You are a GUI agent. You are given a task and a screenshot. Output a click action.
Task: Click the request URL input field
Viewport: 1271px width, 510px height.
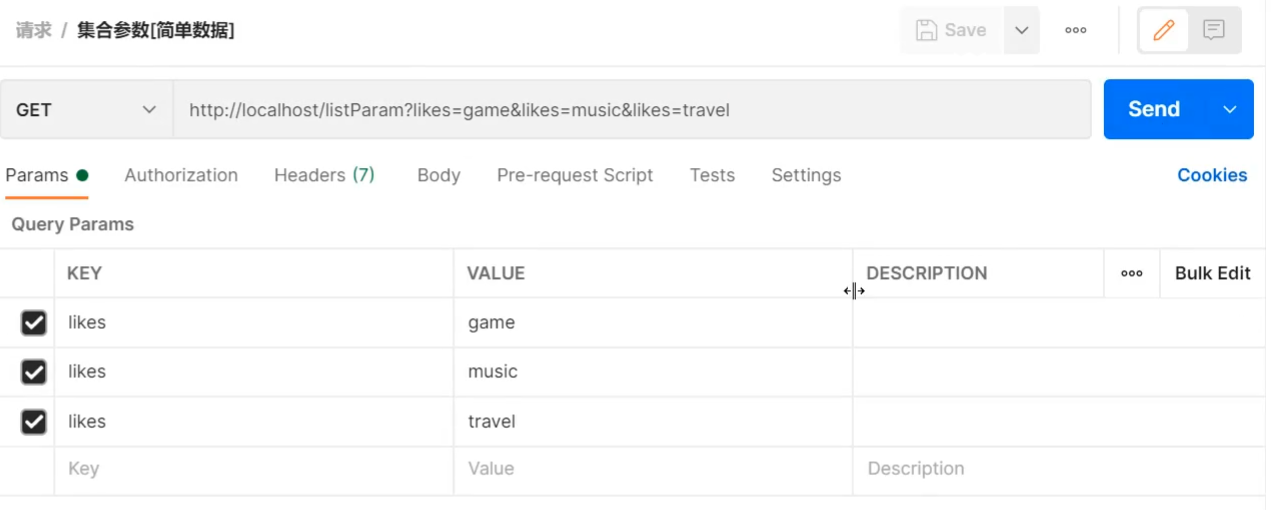click(632, 109)
